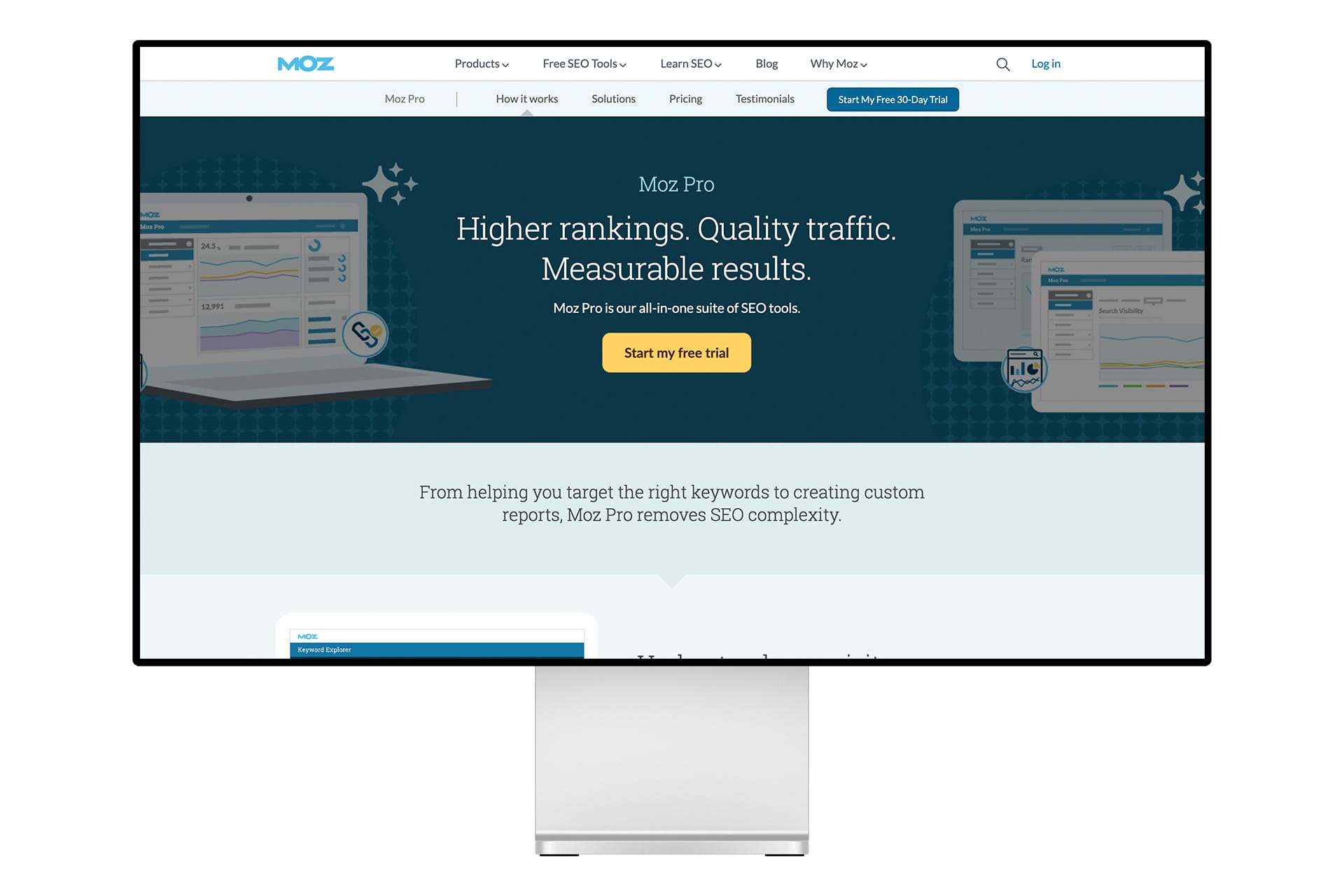Image resolution: width=1344 pixels, height=896 pixels.
Task: Click the Start My Free 30-Day Trial button
Action: (892, 99)
